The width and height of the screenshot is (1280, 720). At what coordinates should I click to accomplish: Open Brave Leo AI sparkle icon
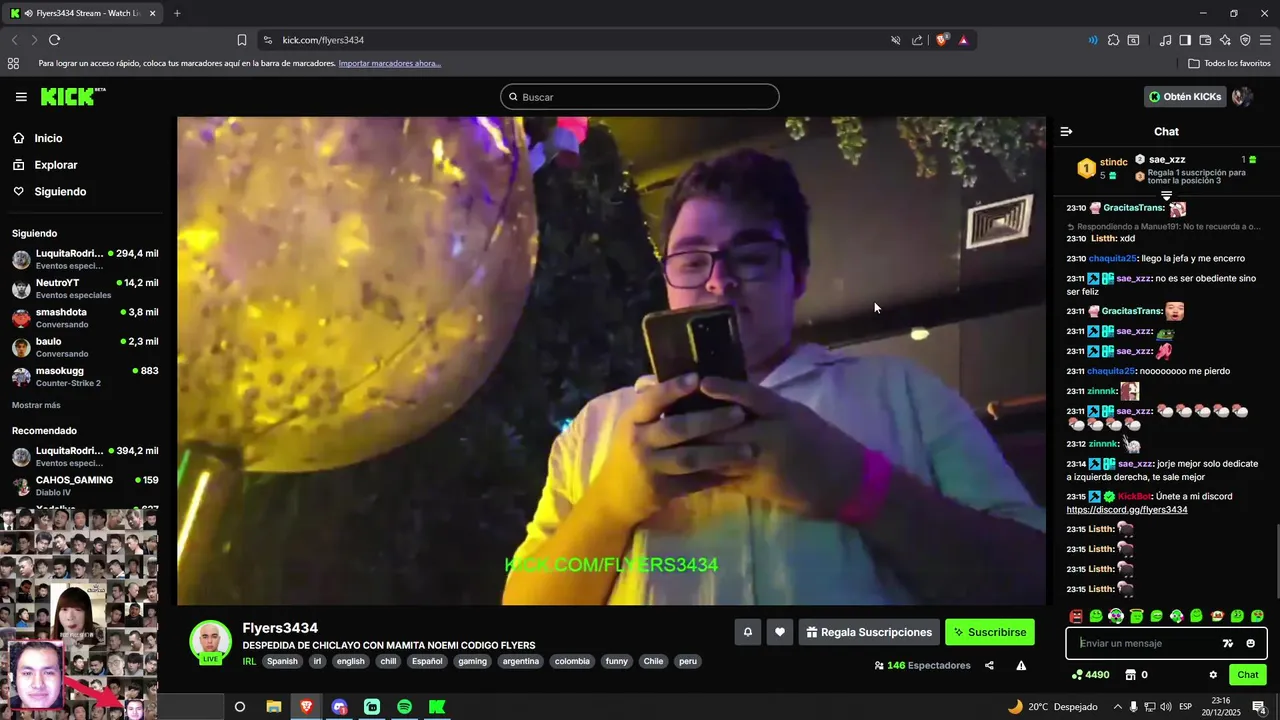tap(1225, 40)
